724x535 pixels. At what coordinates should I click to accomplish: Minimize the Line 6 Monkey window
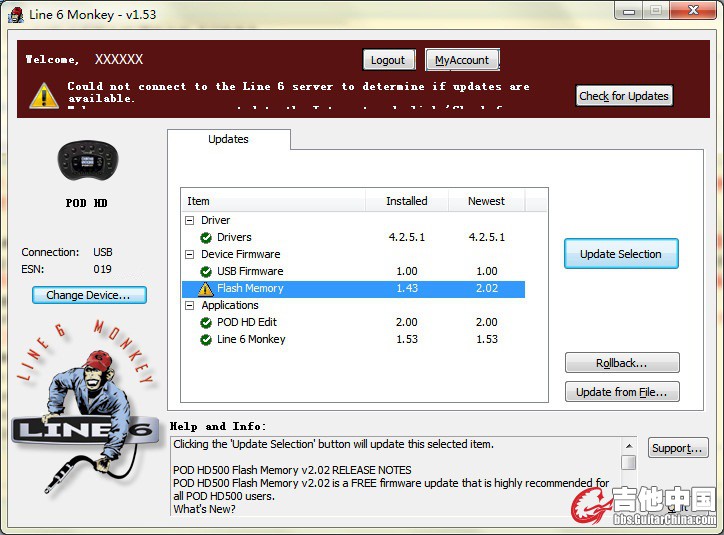click(x=628, y=11)
